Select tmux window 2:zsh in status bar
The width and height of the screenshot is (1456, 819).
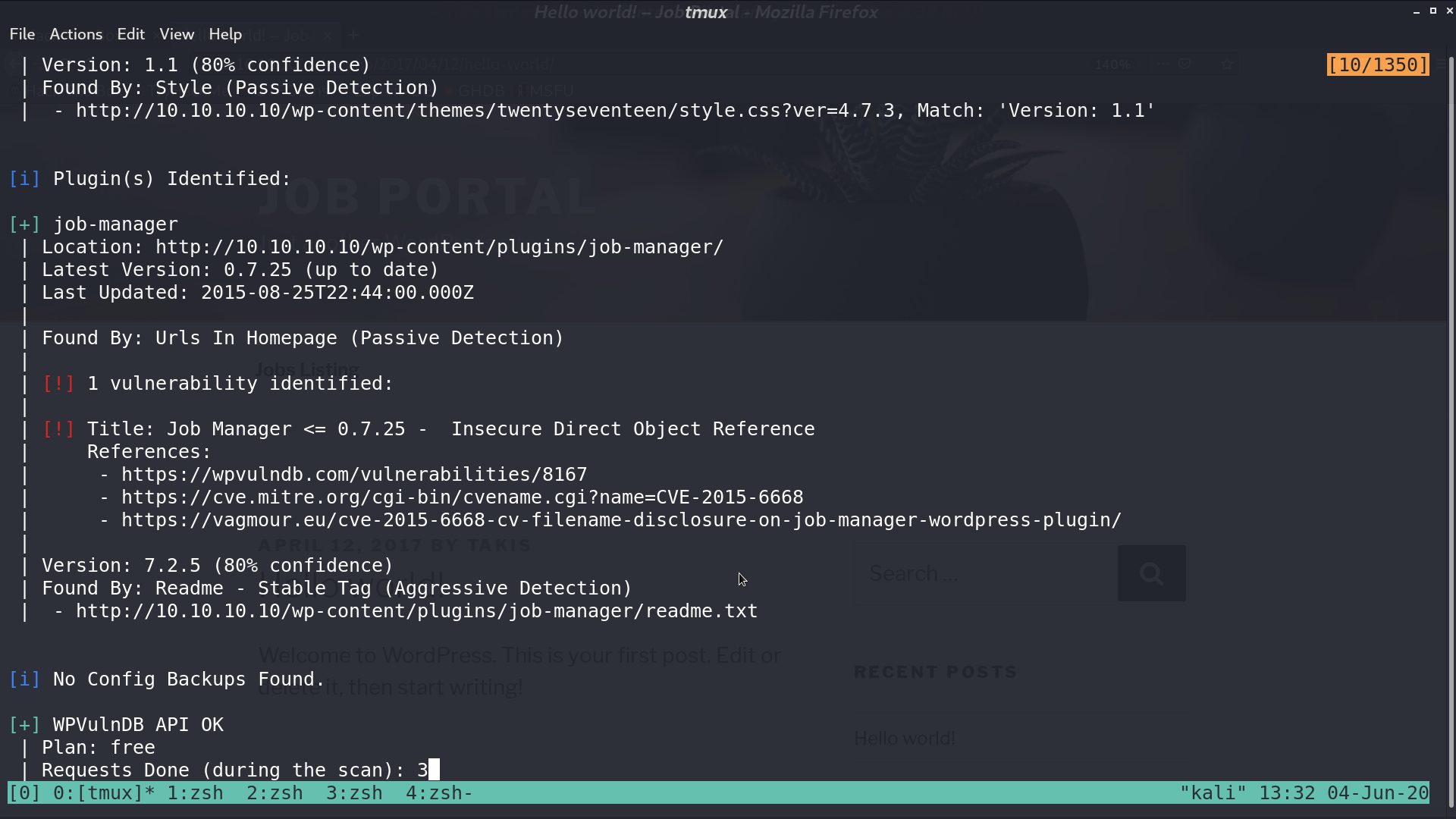click(x=275, y=792)
